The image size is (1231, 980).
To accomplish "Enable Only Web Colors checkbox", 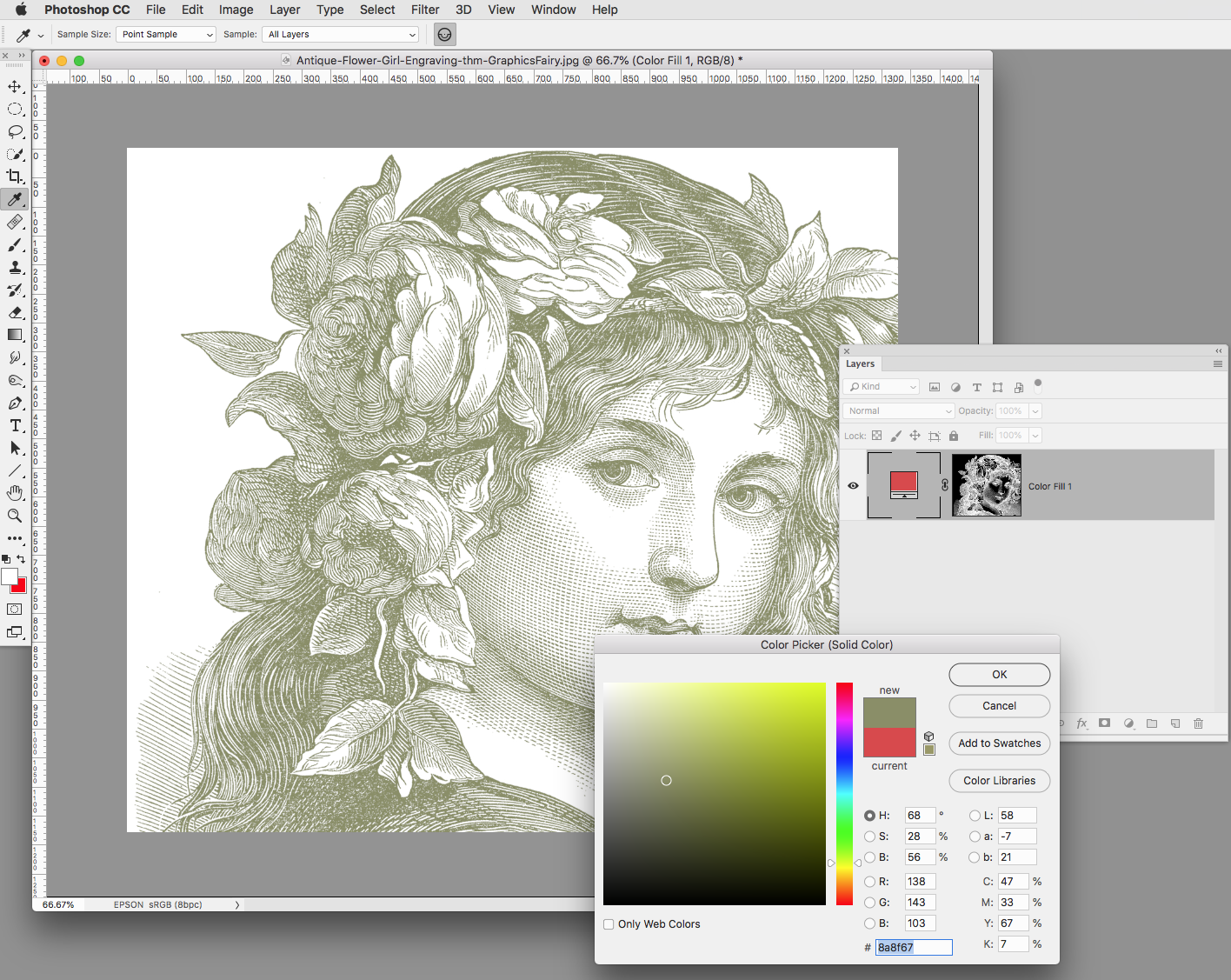I will coord(609,924).
